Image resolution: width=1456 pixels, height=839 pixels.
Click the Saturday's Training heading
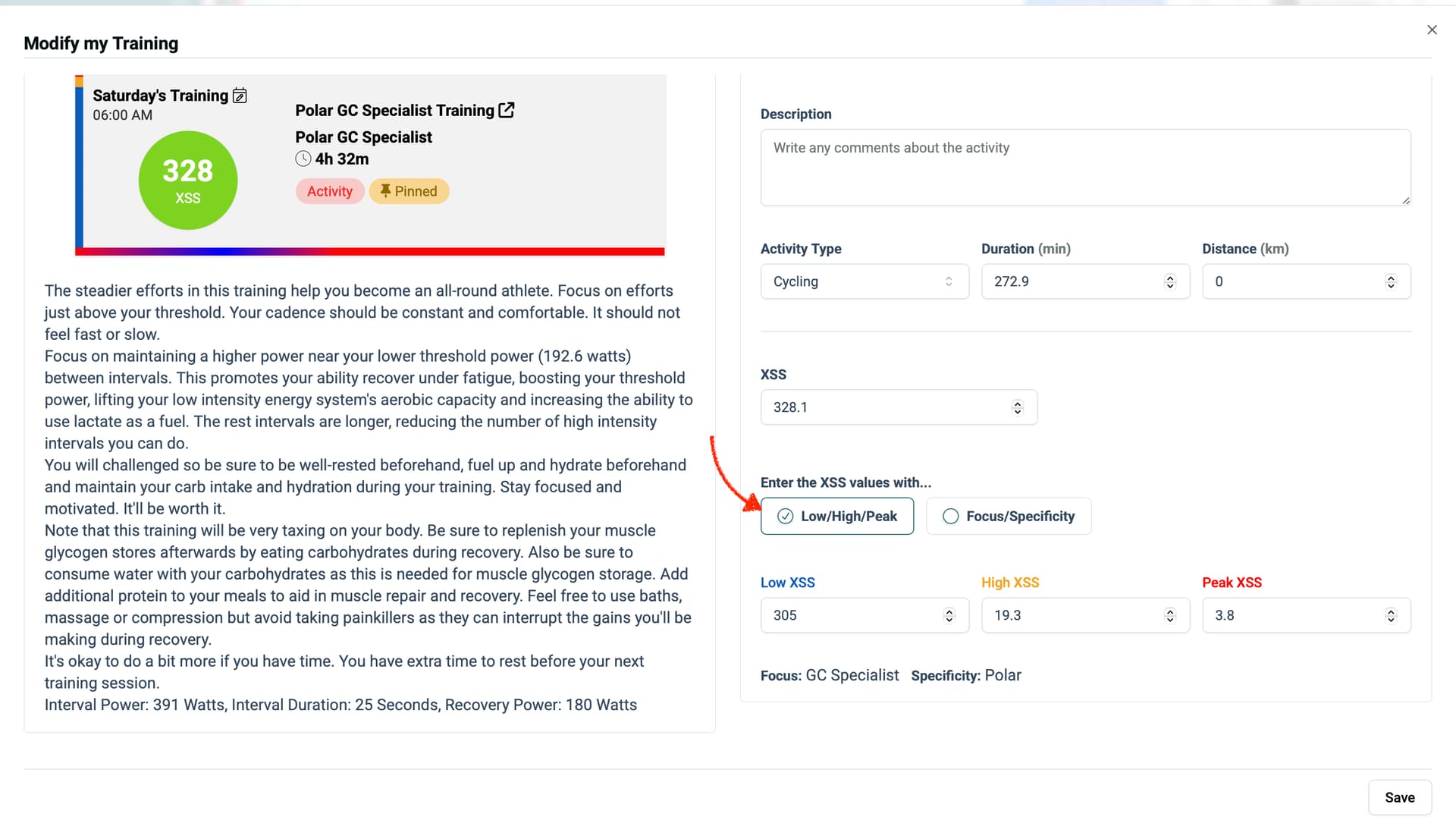pos(160,96)
